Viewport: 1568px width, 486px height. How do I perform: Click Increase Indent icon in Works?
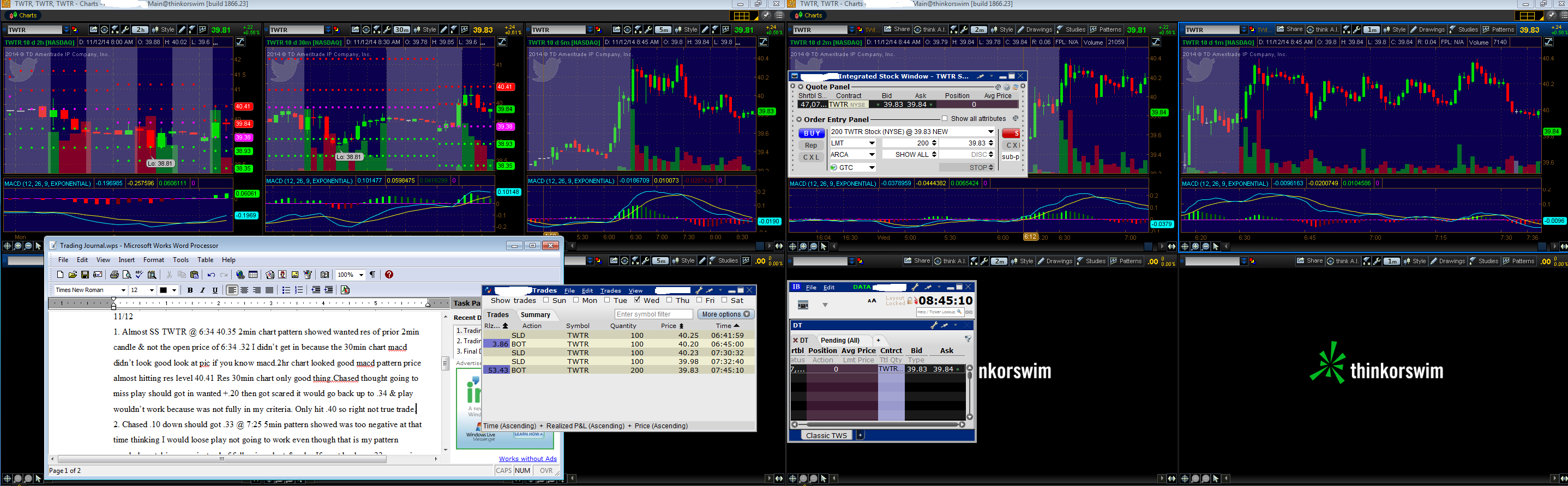click(x=329, y=290)
